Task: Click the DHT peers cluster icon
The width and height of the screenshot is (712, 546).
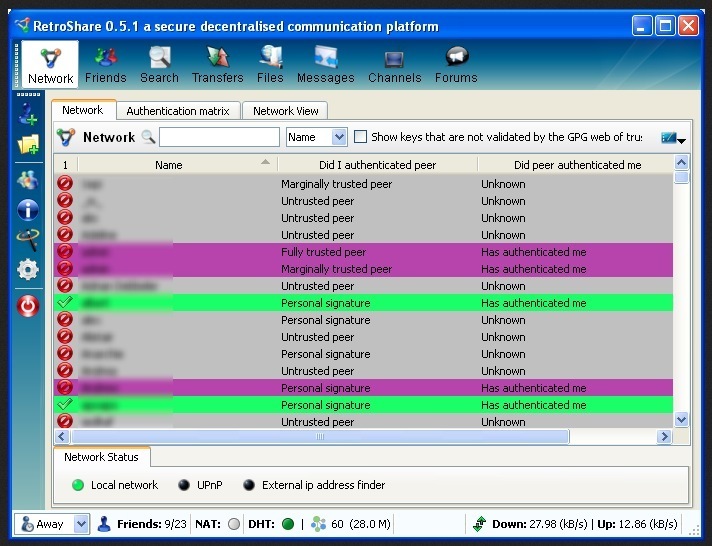Action: (318, 524)
